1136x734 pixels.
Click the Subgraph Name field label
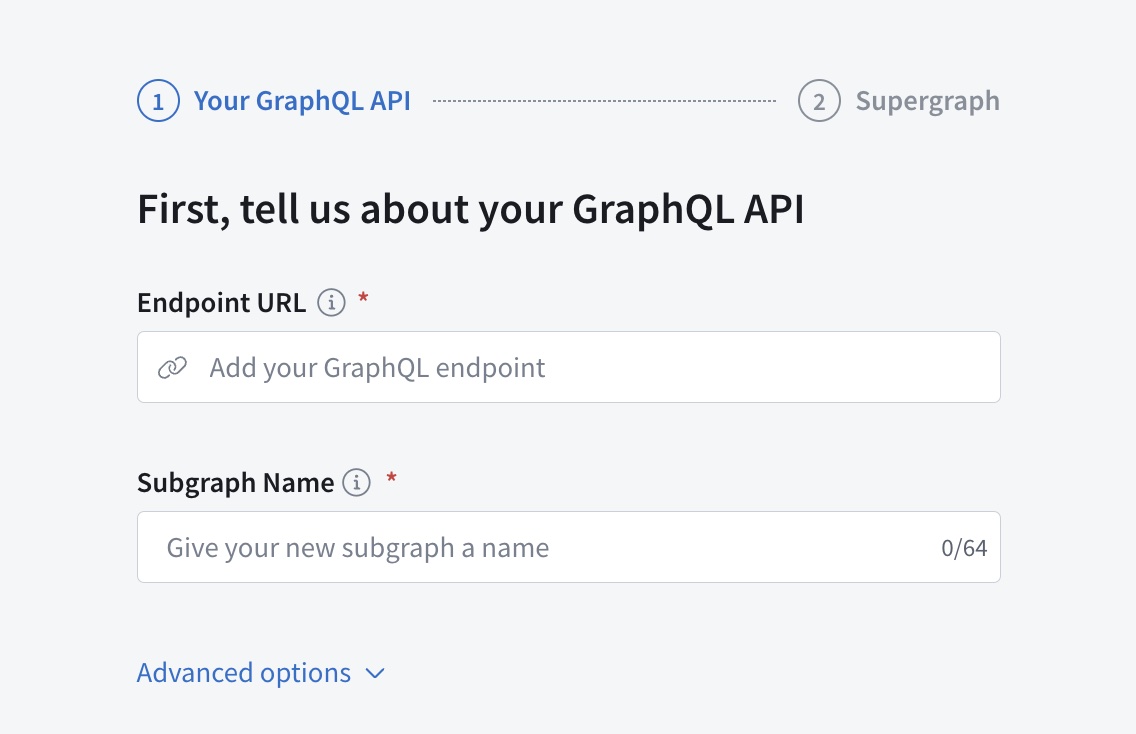pyautogui.click(x=235, y=482)
